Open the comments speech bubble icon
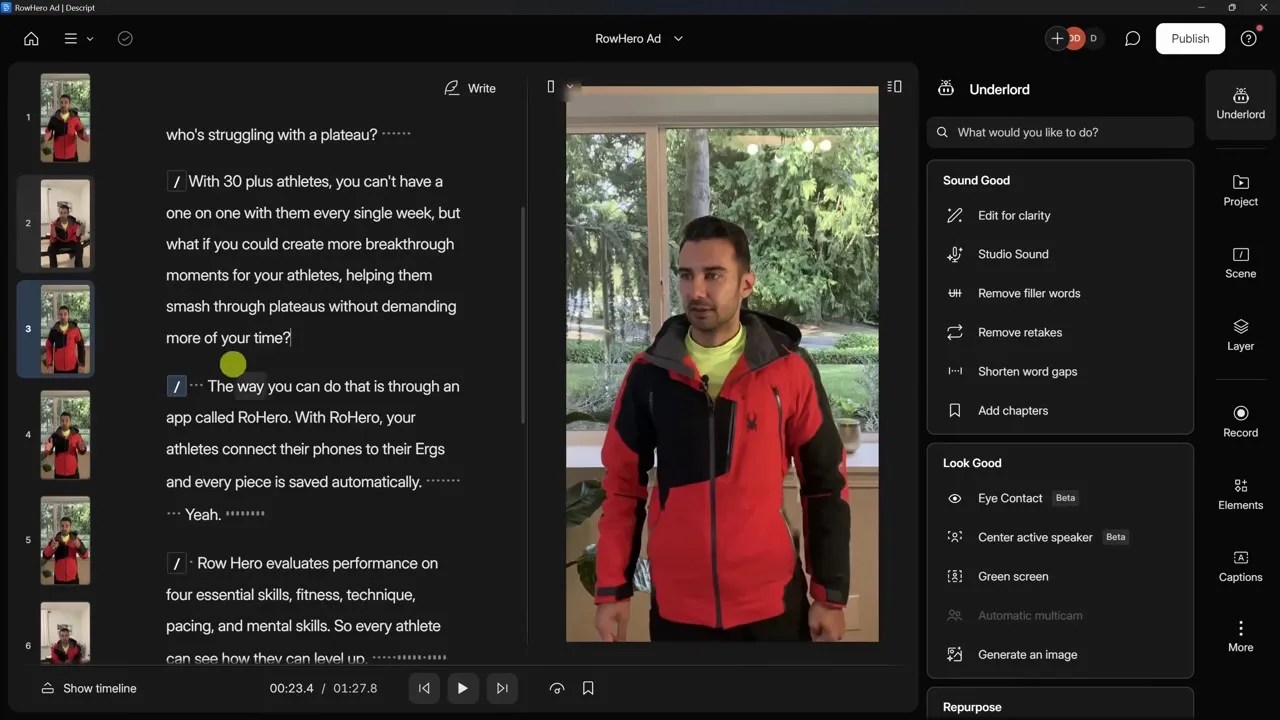The image size is (1280, 720). (1132, 38)
